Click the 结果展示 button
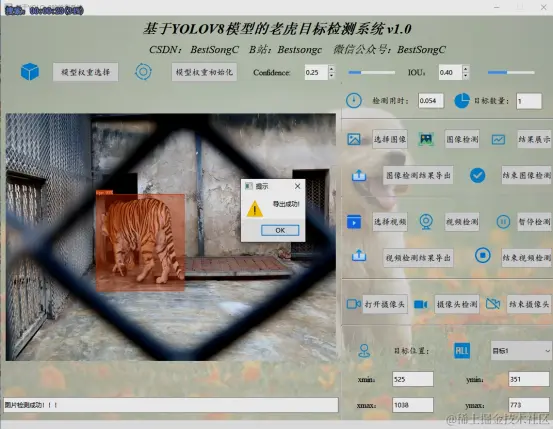Screen dimensions: 554x430 click(534, 139)
